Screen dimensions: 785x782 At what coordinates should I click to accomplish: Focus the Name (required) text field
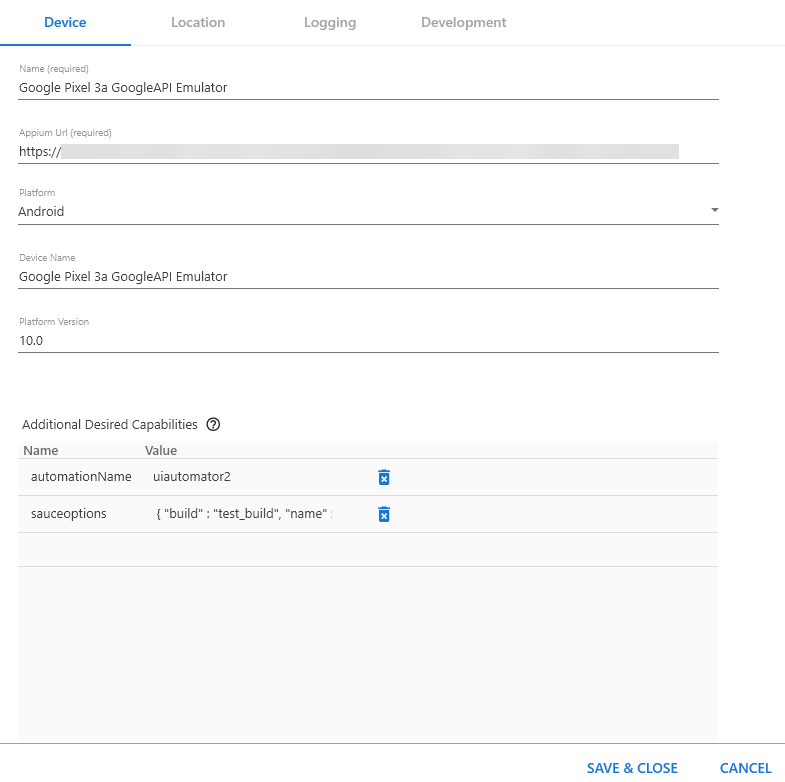[x=368, y=88]
